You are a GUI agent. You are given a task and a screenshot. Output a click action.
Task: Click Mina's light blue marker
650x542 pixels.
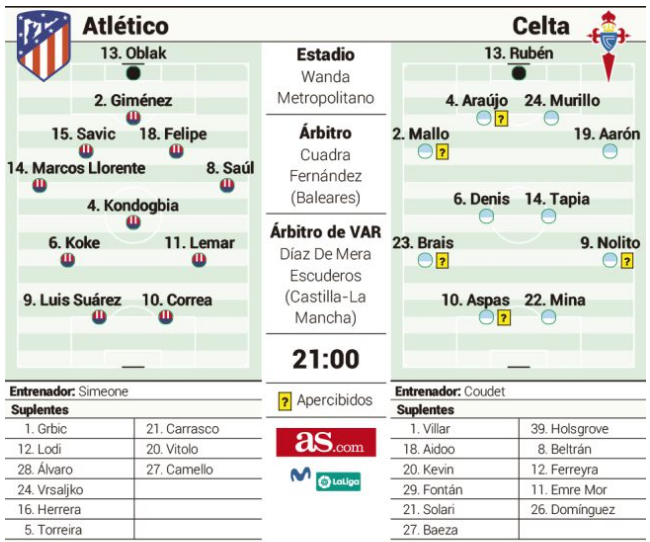pyautogui.click(x=548, y=317)
